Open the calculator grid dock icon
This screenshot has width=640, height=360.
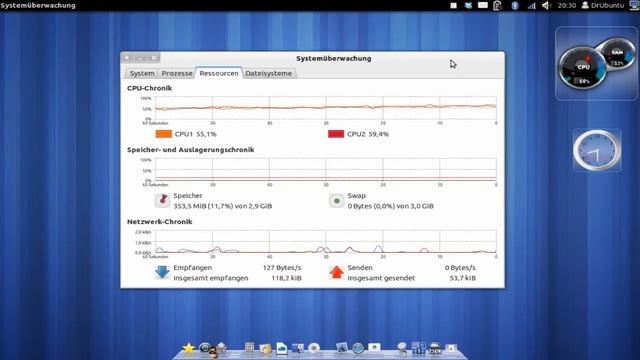point(249,348)
